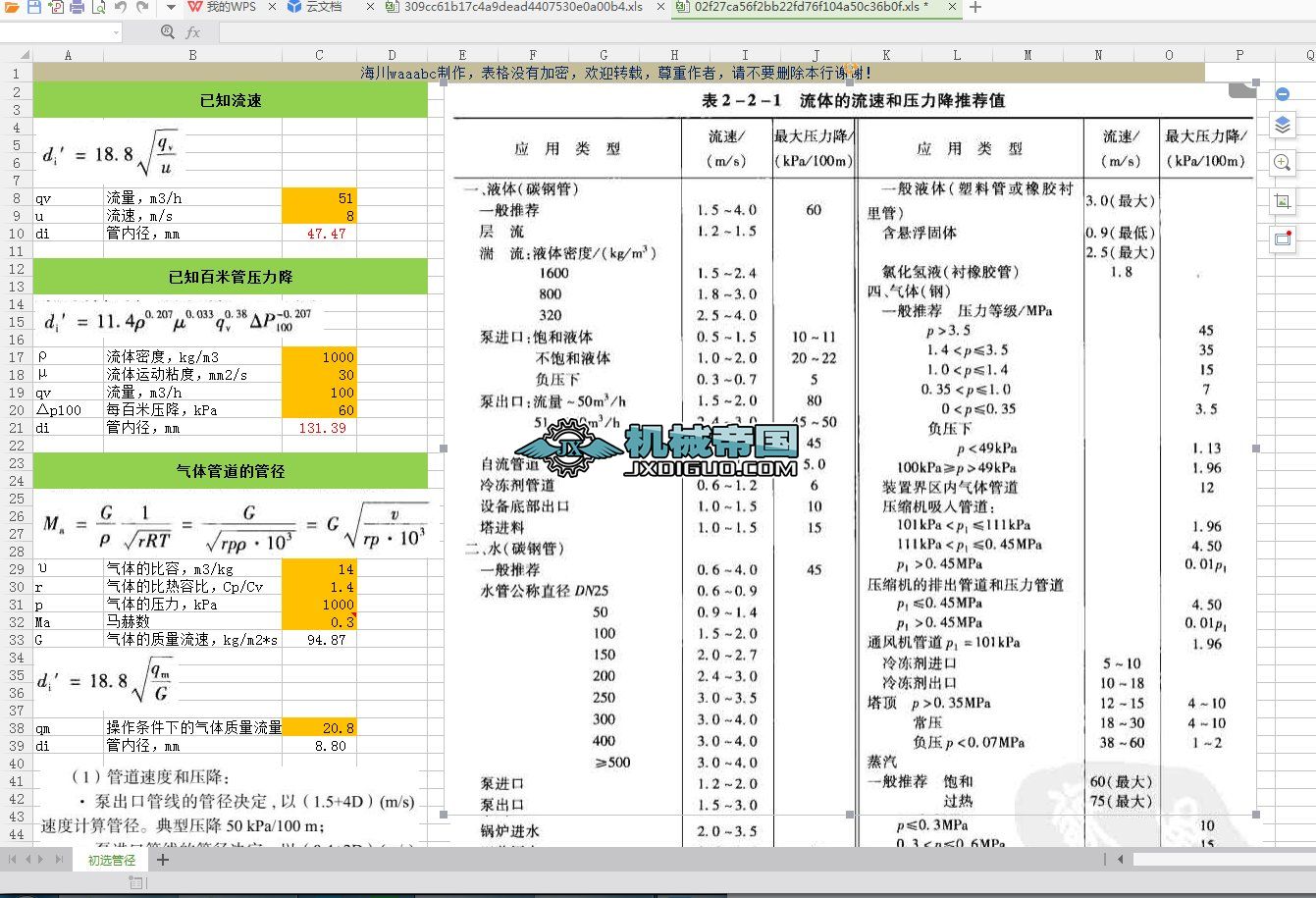
Task: Click the blue minus icon on image toolbar
Action: click(x=1283, y=94)
